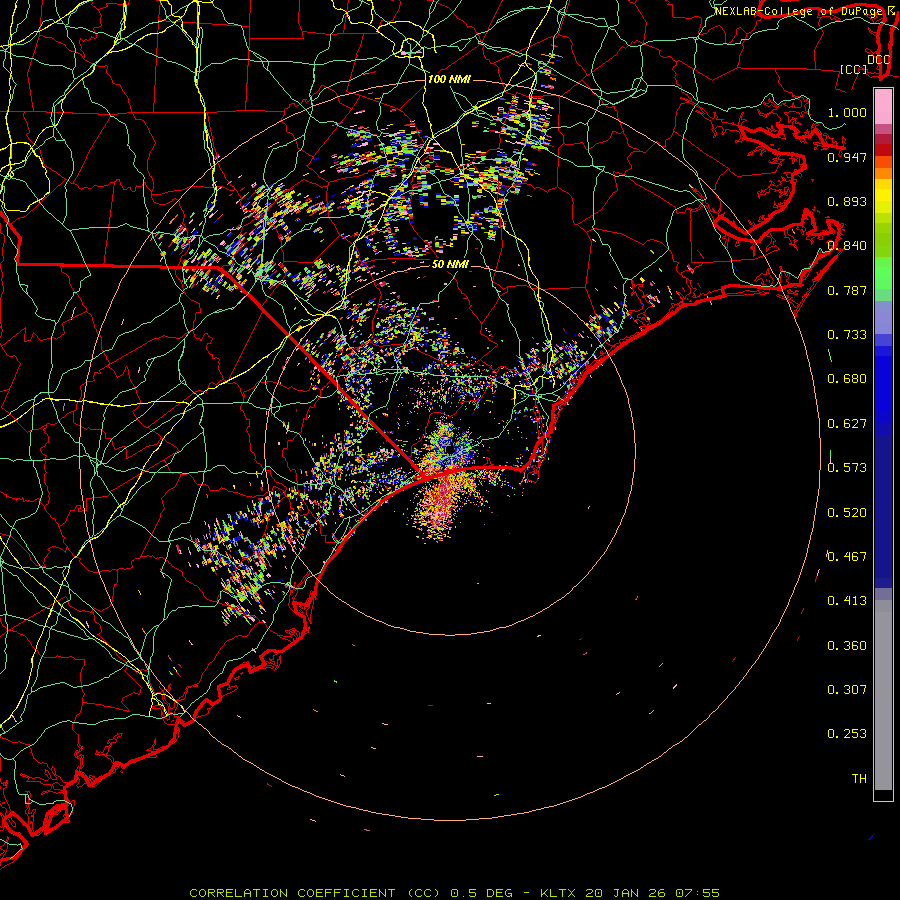Click the 0.520 legend value
Viewport: 900px width, 900px height.
[x=847, y=513]
